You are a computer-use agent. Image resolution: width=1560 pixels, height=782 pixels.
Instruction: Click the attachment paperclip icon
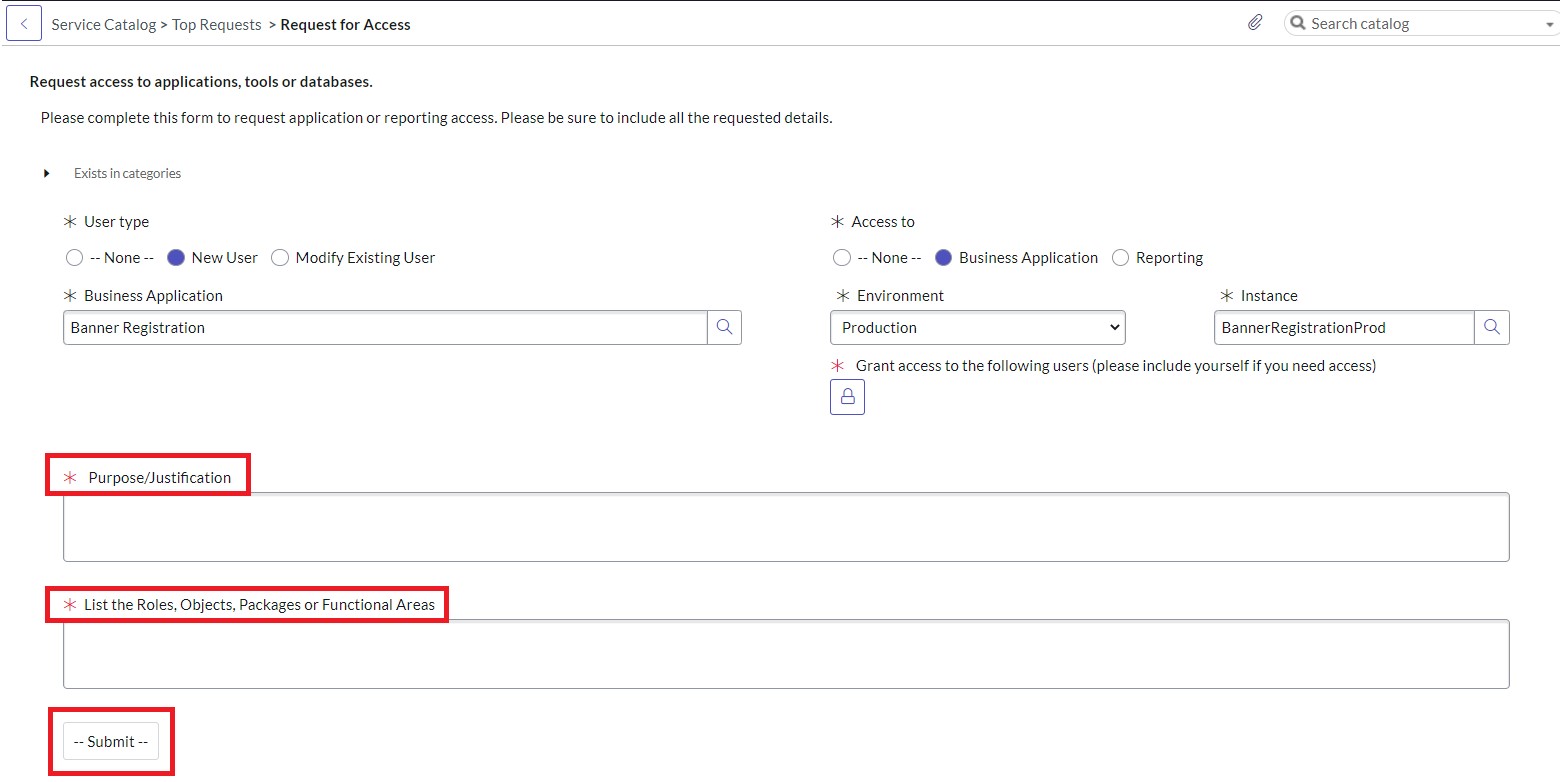tap(1255, 21)
